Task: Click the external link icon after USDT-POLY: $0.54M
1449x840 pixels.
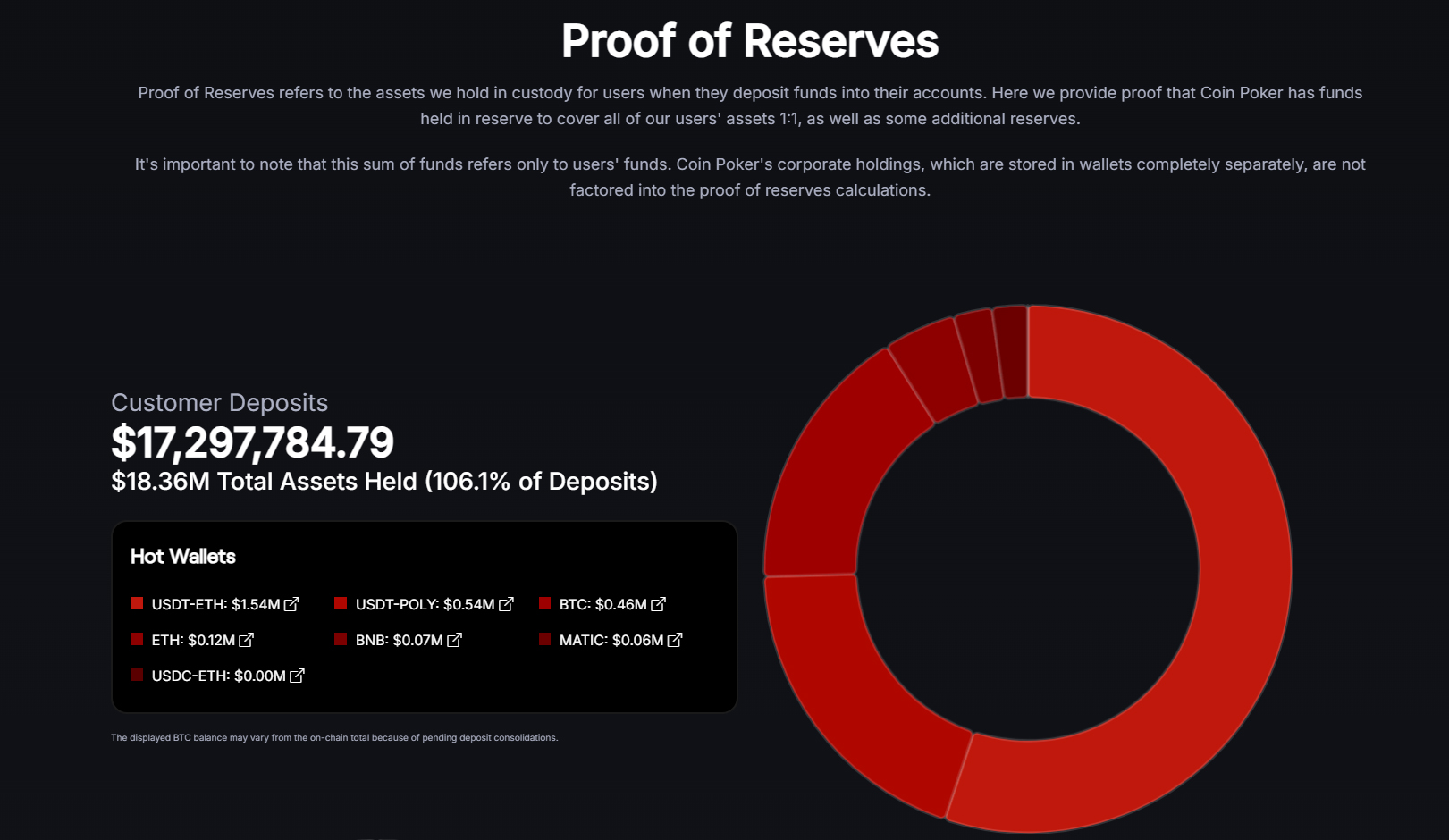Action: 506,604
